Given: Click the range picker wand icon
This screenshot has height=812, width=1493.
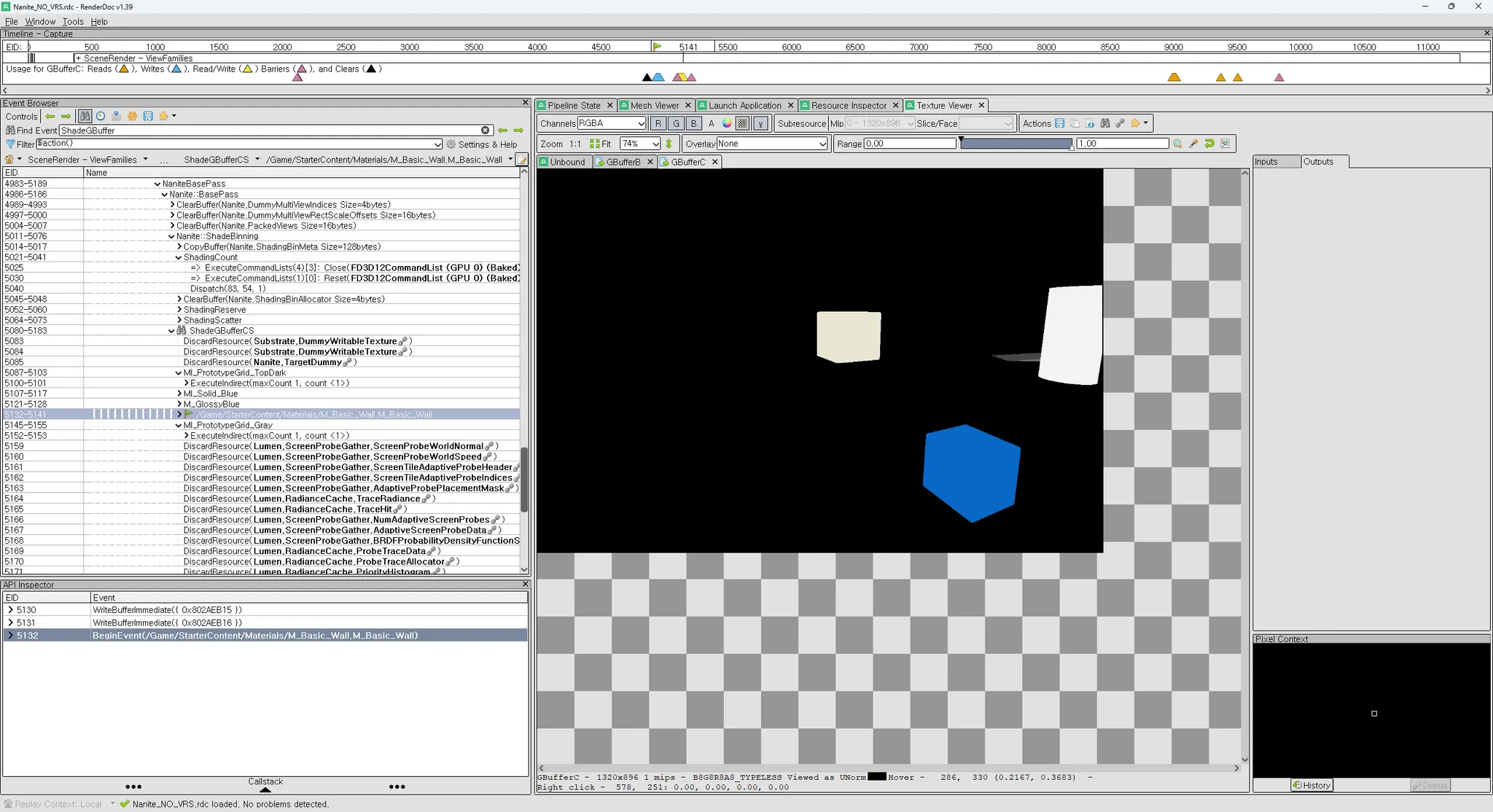Looking at the screenshot, I should [1193, 144].
